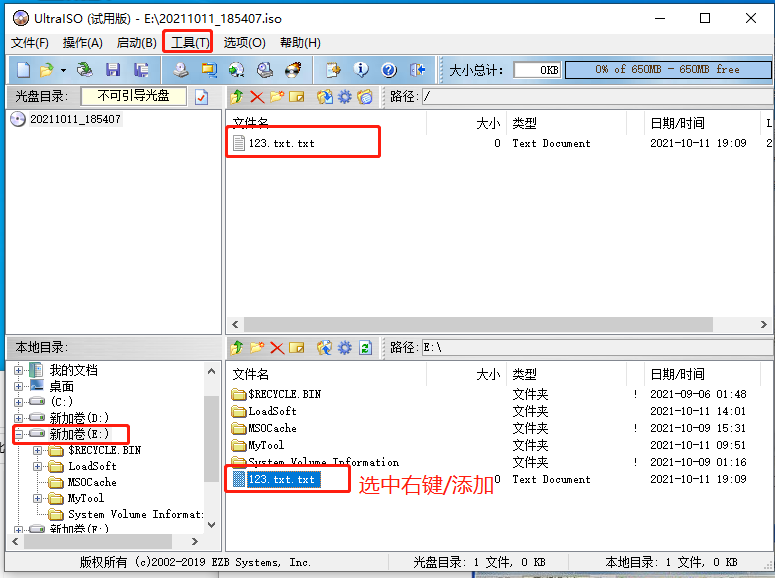Image resolution: width=775 pixels, height=578 pixels.
Task: Open the 帮助(H) menu
Action: click(300, 43)
